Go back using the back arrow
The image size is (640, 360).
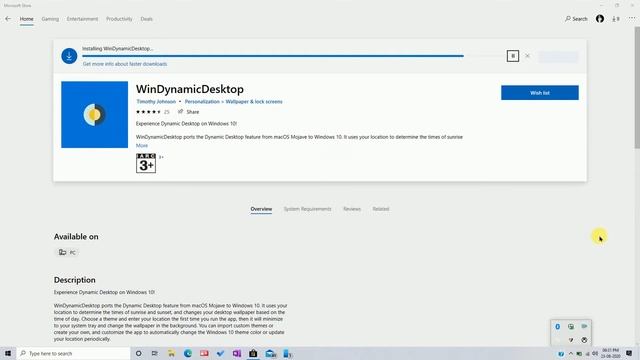tap(8, 19)
